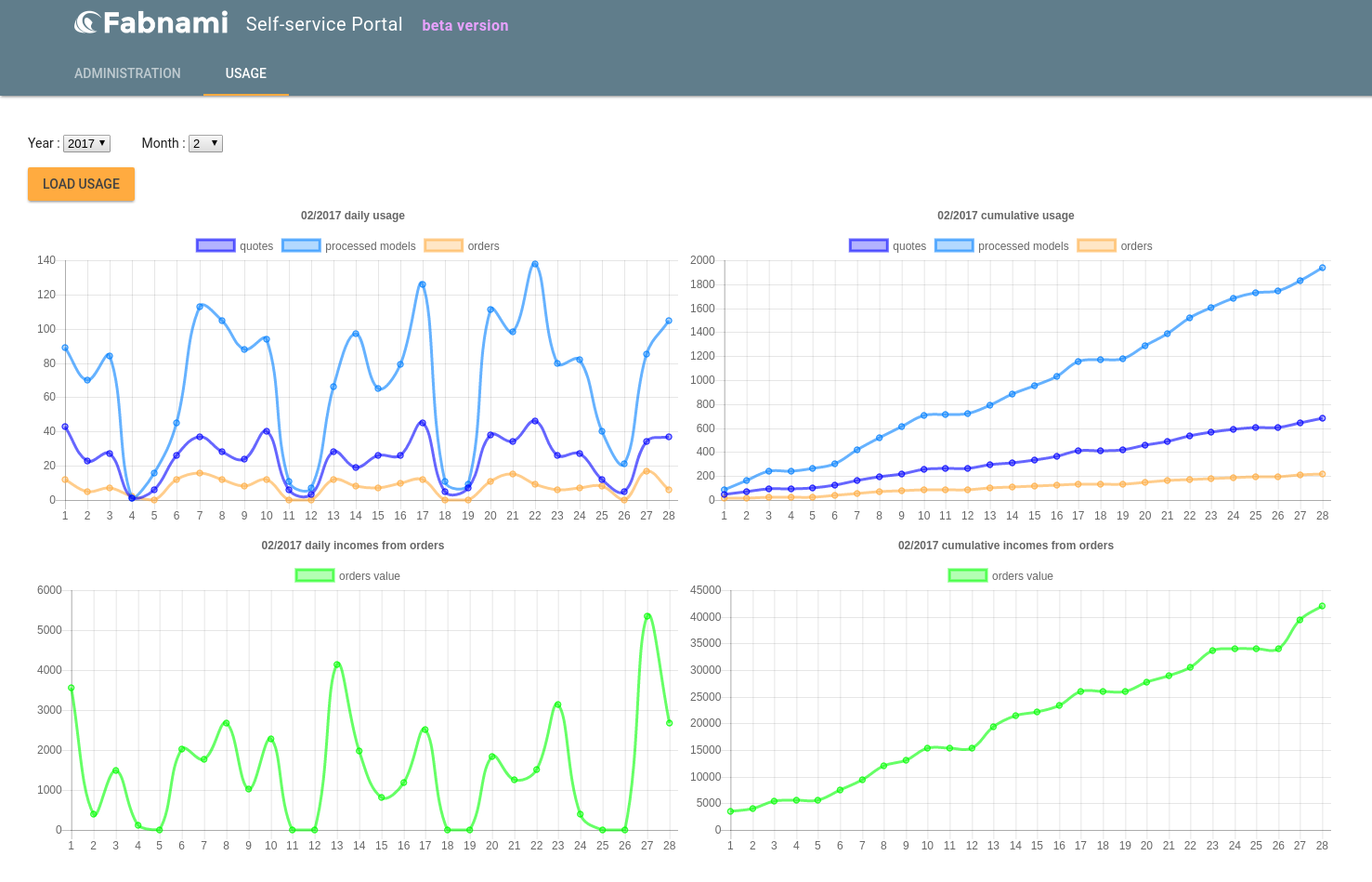Screen dimensions: 1372x882
Task: Click processed models peak point on day 22
Action: 535,264
